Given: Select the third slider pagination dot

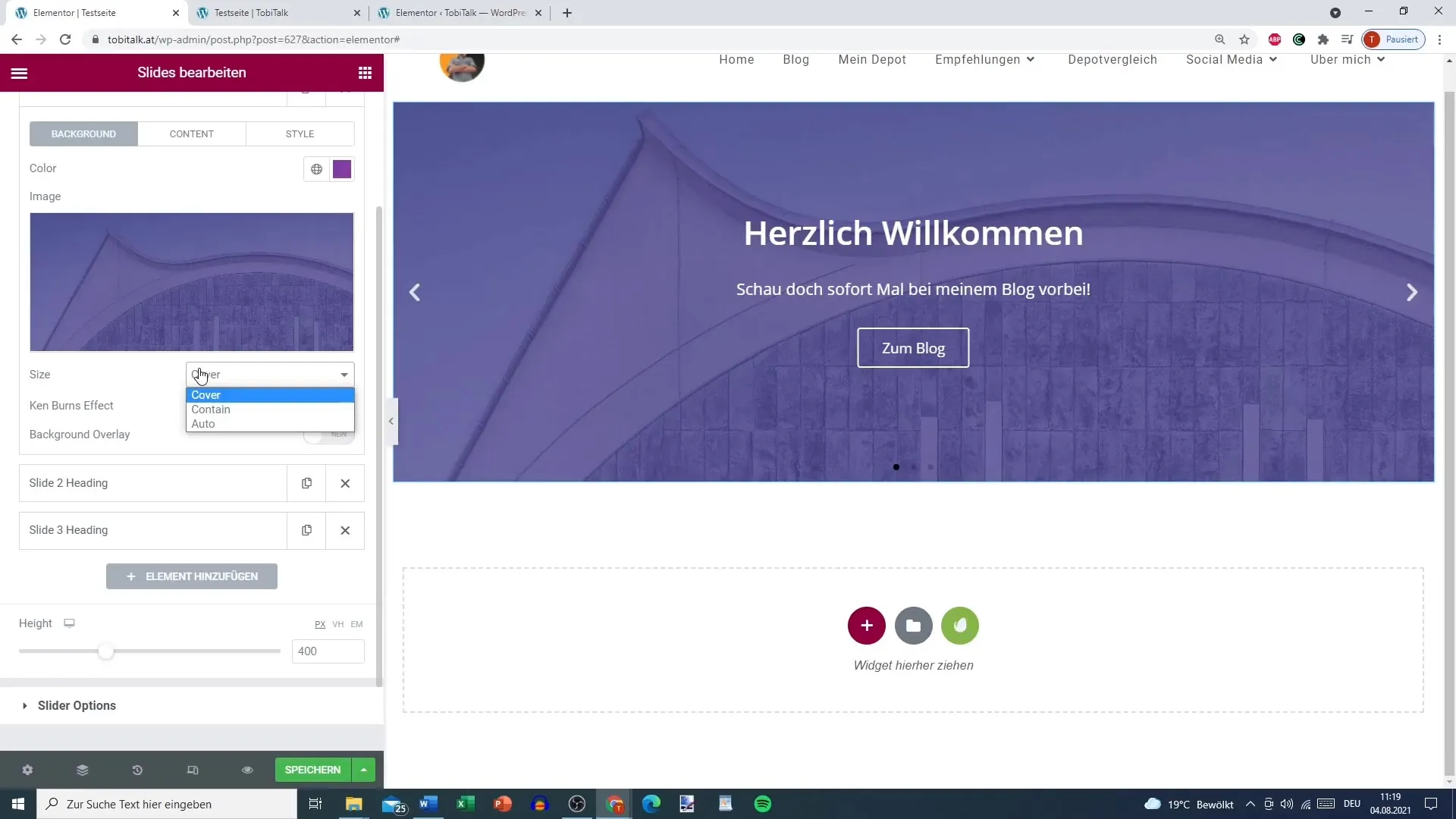Looking at the screenshot, I should point(931,467).
